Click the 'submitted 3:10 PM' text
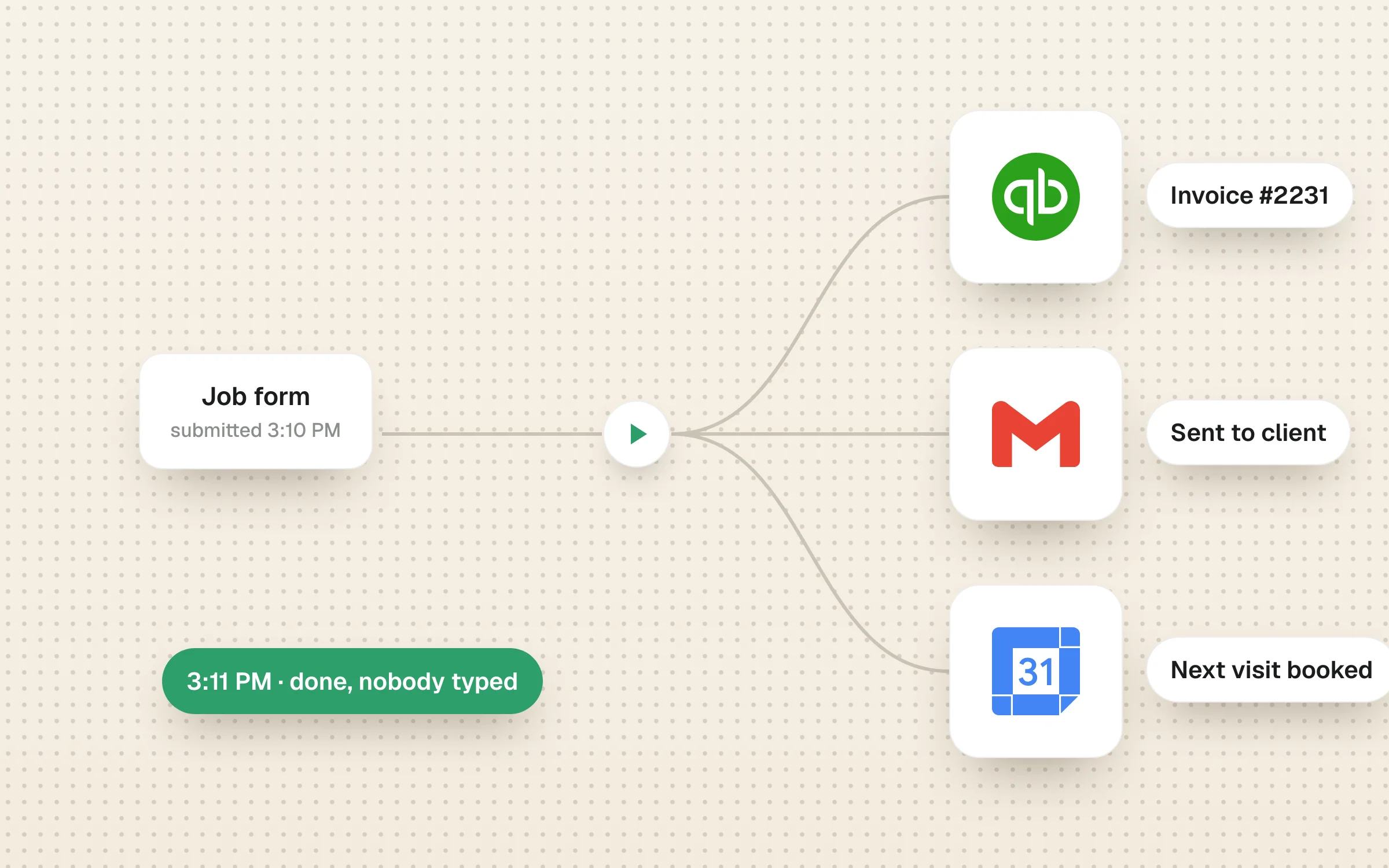 point(255,431)
